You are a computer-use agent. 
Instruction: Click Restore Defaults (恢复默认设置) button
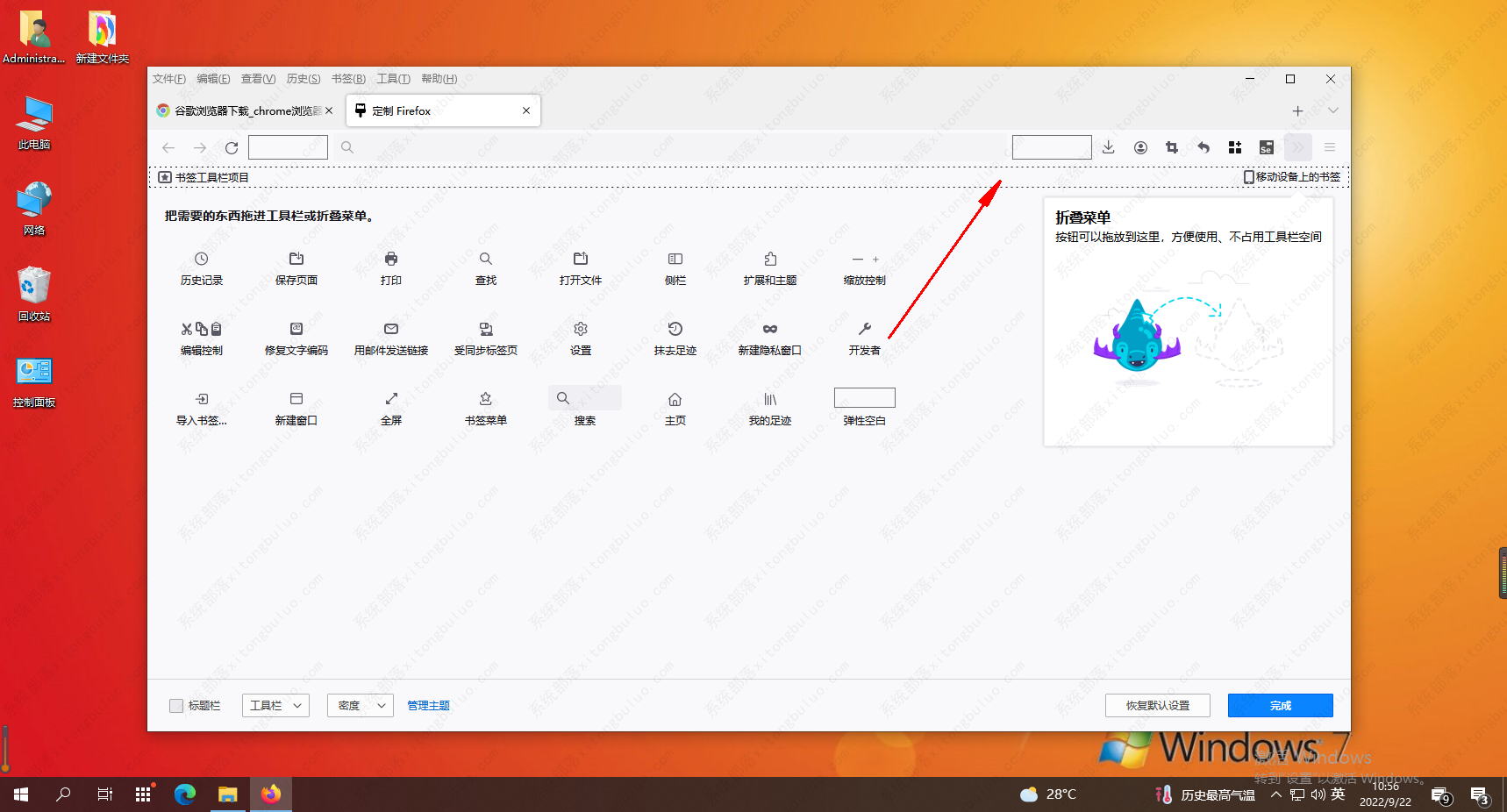[1158, 706]
